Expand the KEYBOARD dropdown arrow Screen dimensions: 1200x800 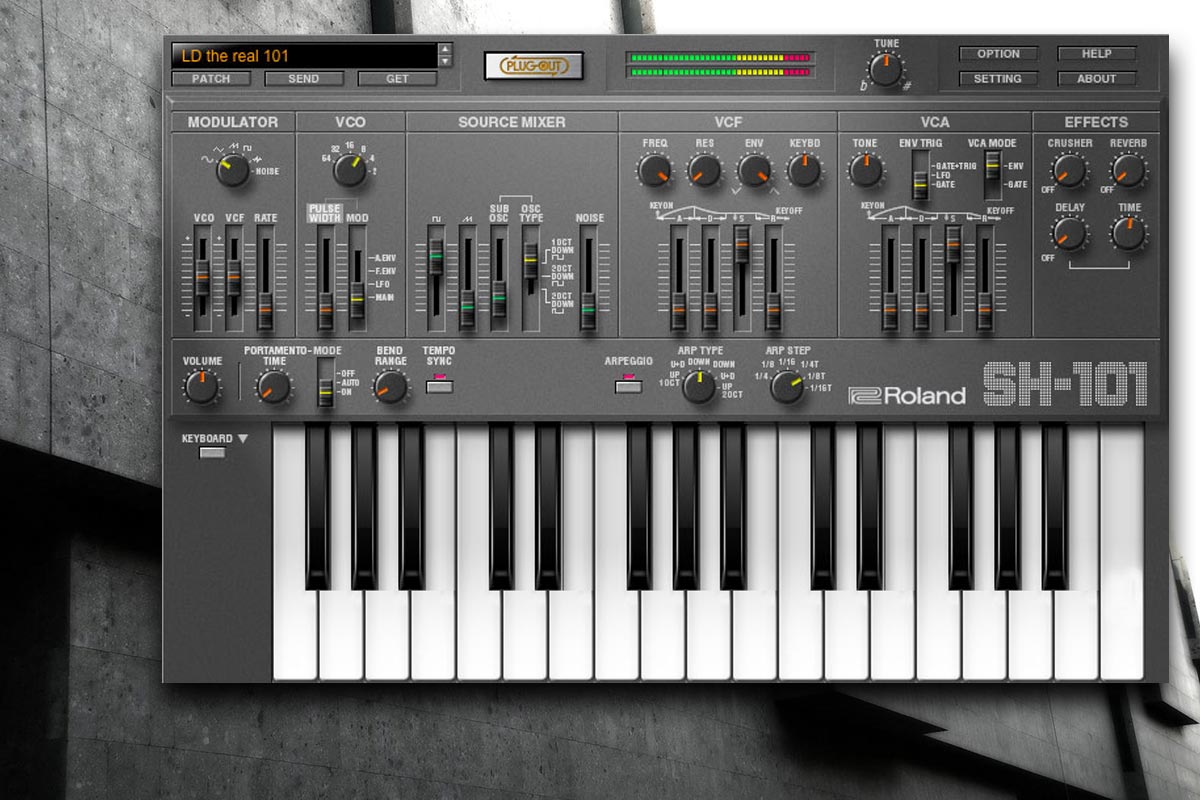click(243, 439)
